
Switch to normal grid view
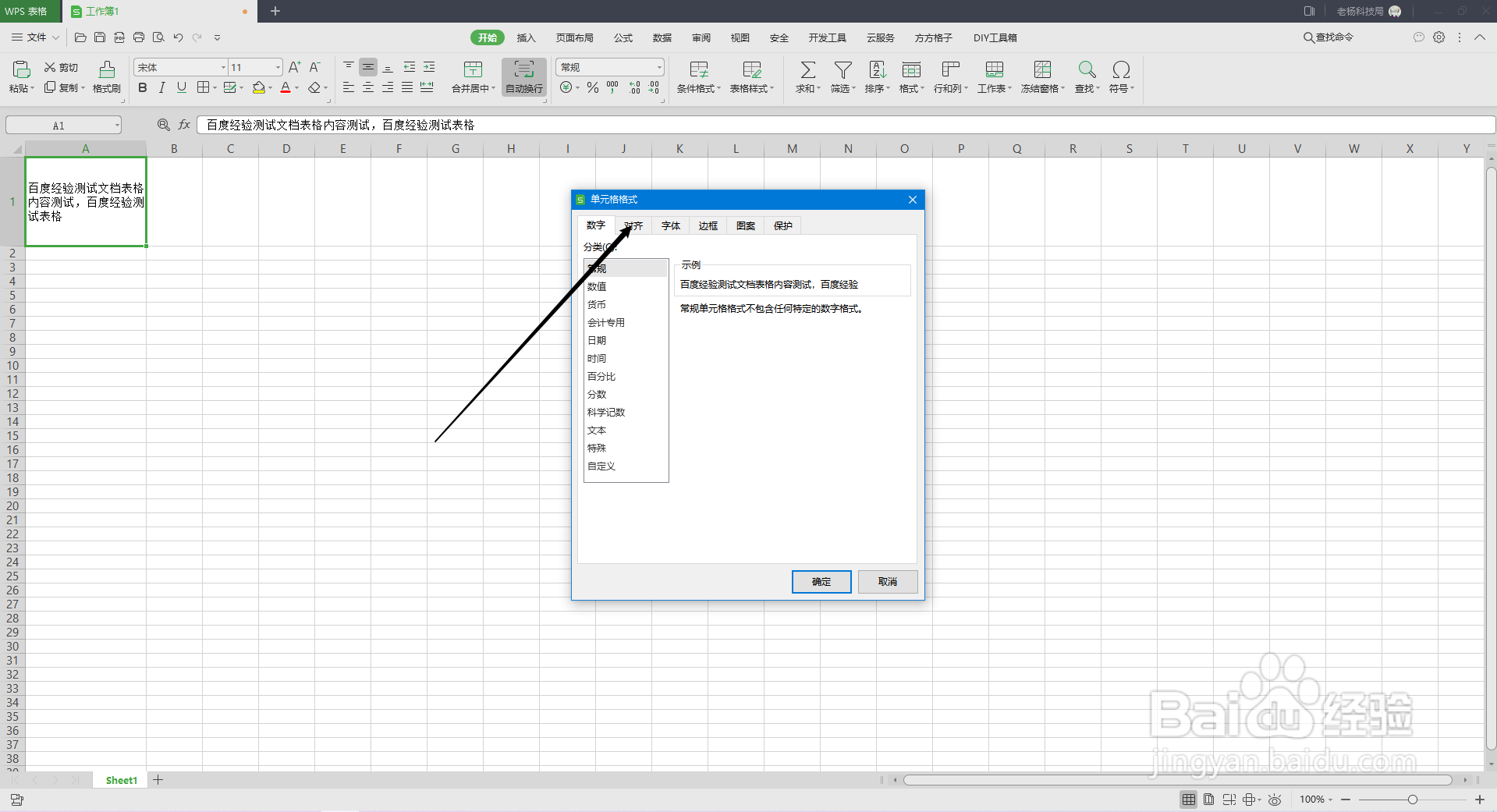[1188, 800]
